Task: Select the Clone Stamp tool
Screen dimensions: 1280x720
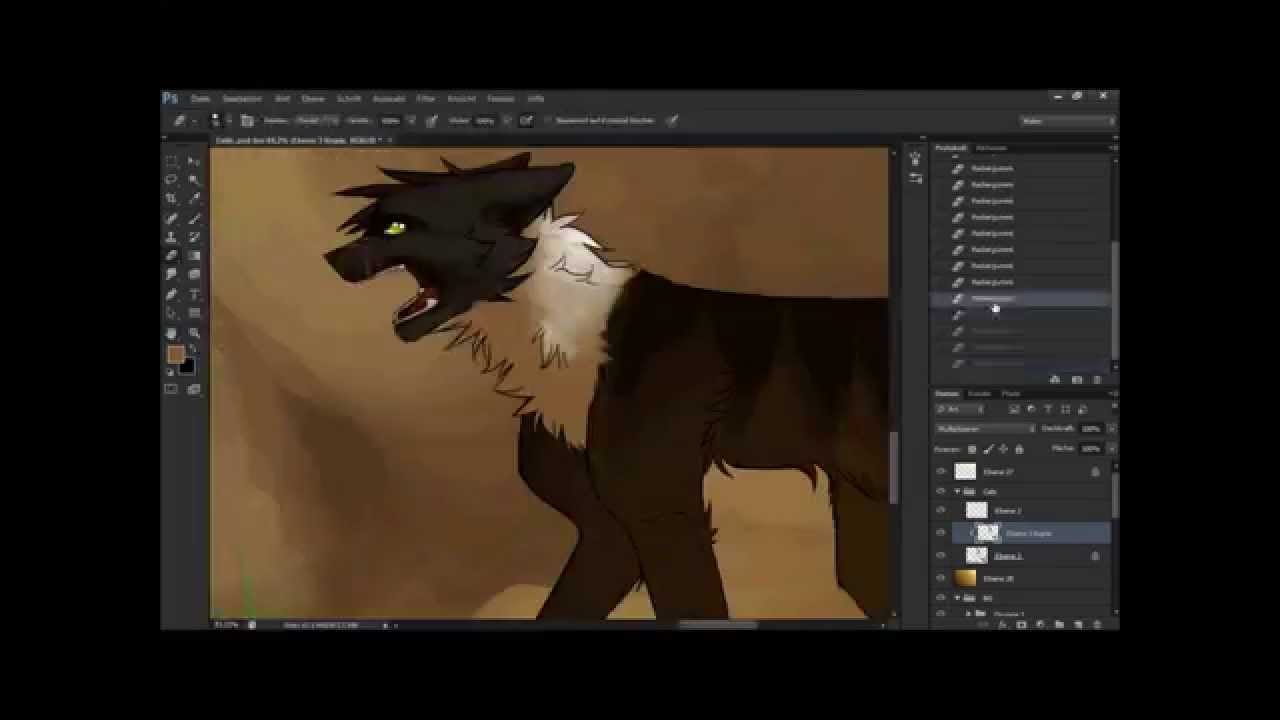Action: (x=172, y=237)
